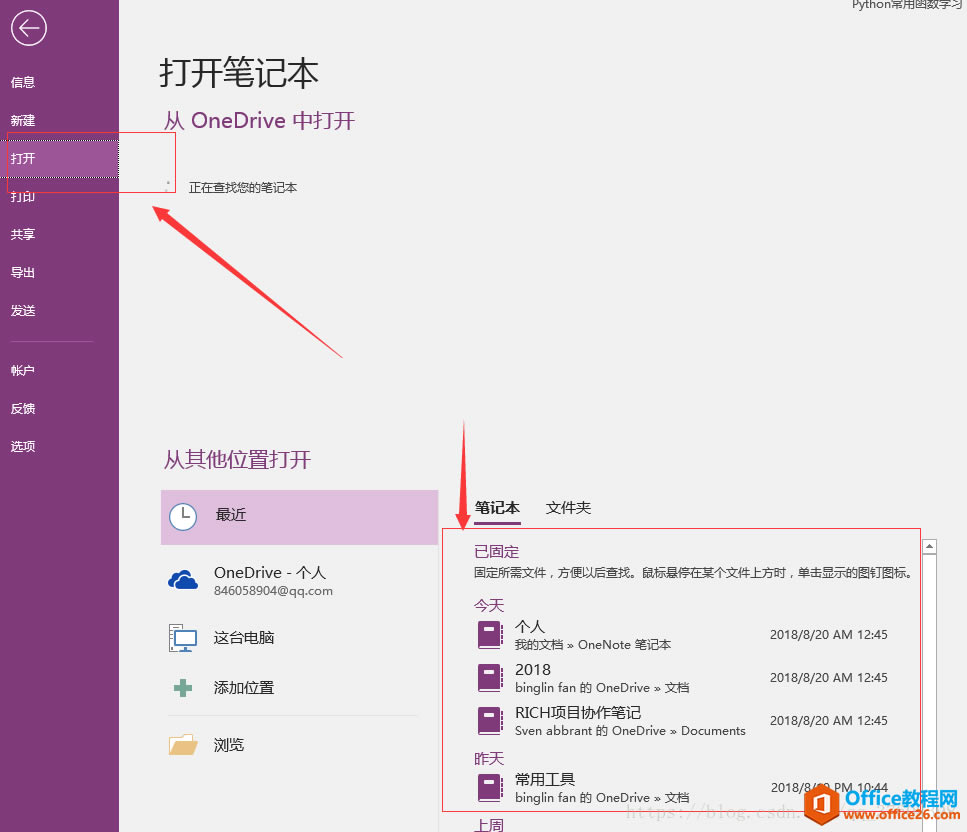Click the 常用工具 notebook icon
This screenshot has height=832, width=967.
coord(490,788)
